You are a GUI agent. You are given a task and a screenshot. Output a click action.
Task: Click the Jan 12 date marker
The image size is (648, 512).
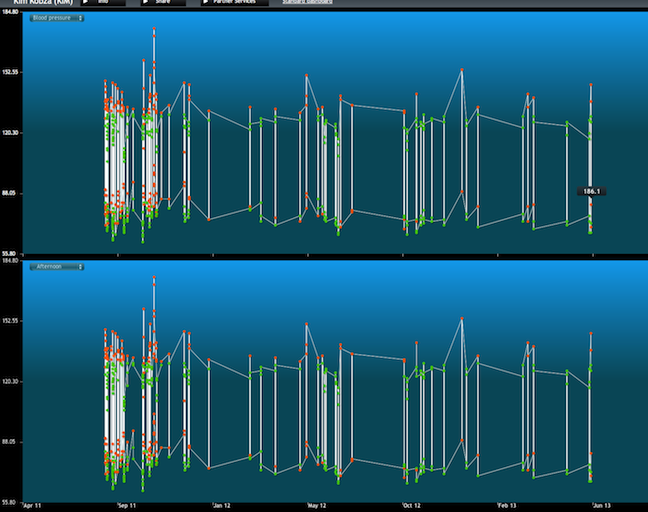(x=220, y=507)
